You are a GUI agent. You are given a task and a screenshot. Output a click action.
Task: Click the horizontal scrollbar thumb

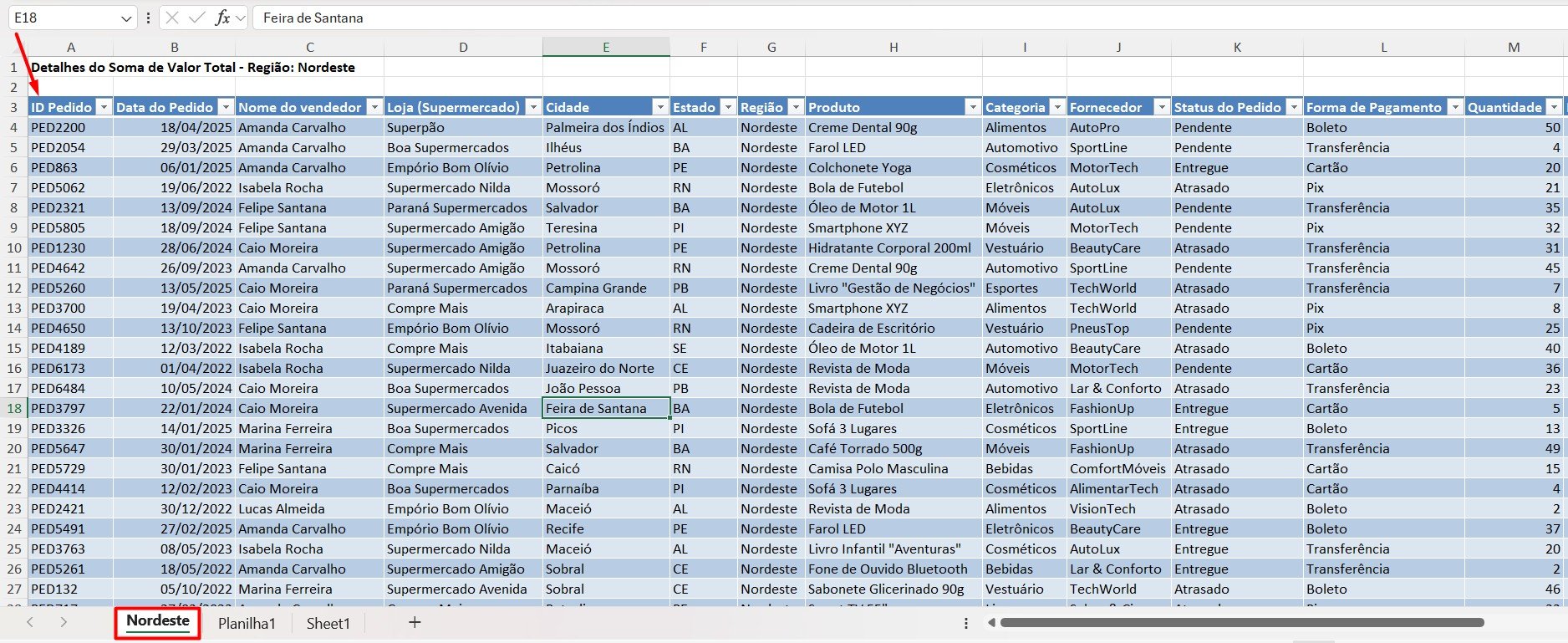(x=1241, y=622)
